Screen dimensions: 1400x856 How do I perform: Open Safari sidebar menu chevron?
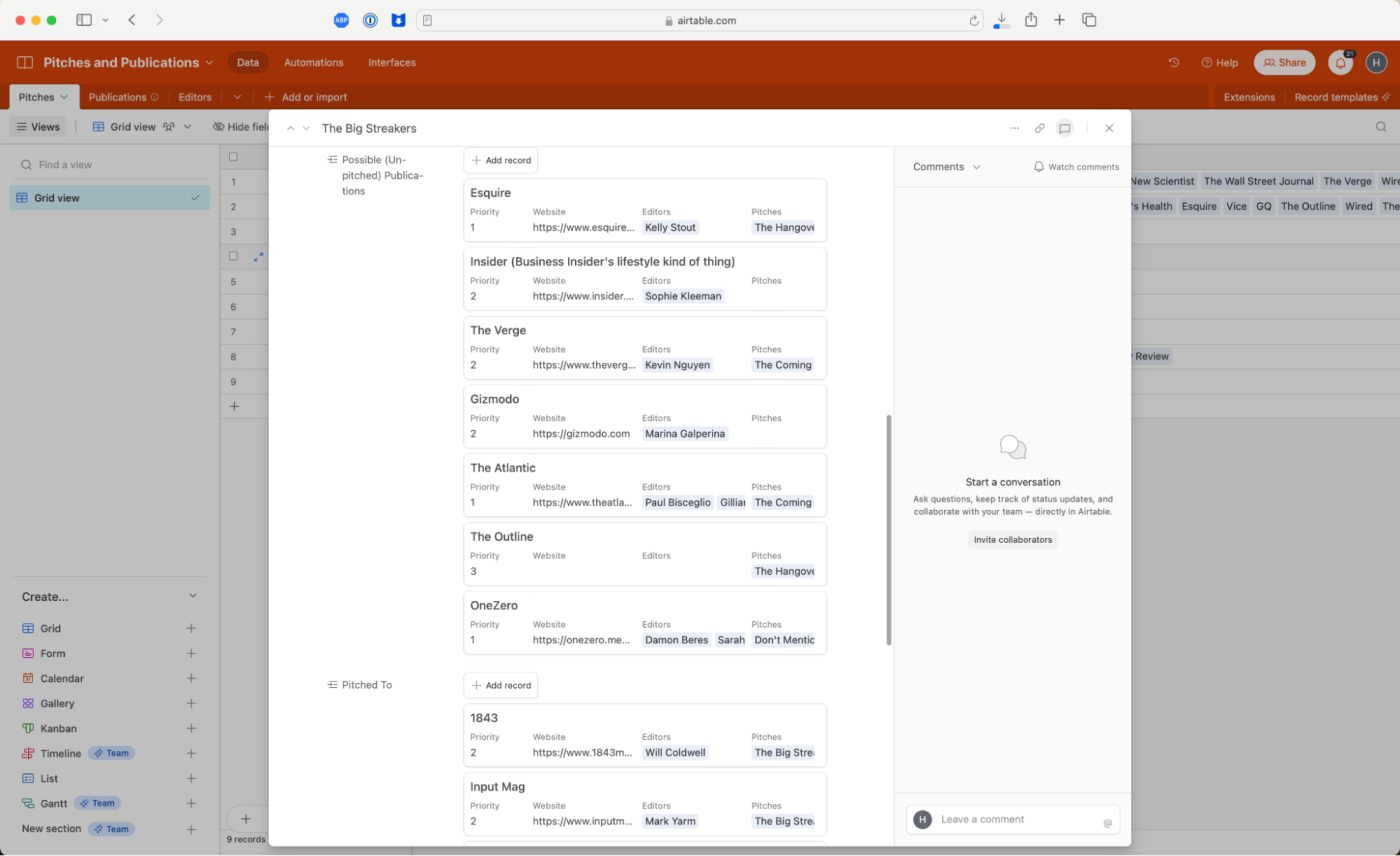click(105, 20)
